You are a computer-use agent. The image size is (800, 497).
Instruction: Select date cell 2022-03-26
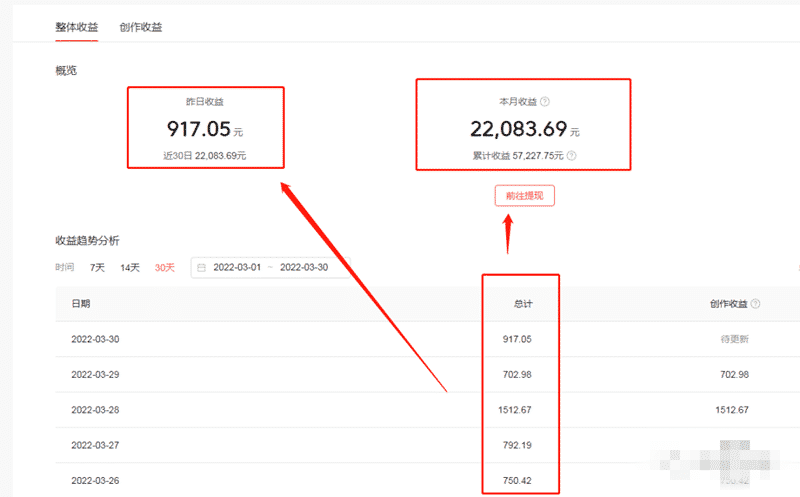pos(95,481)
